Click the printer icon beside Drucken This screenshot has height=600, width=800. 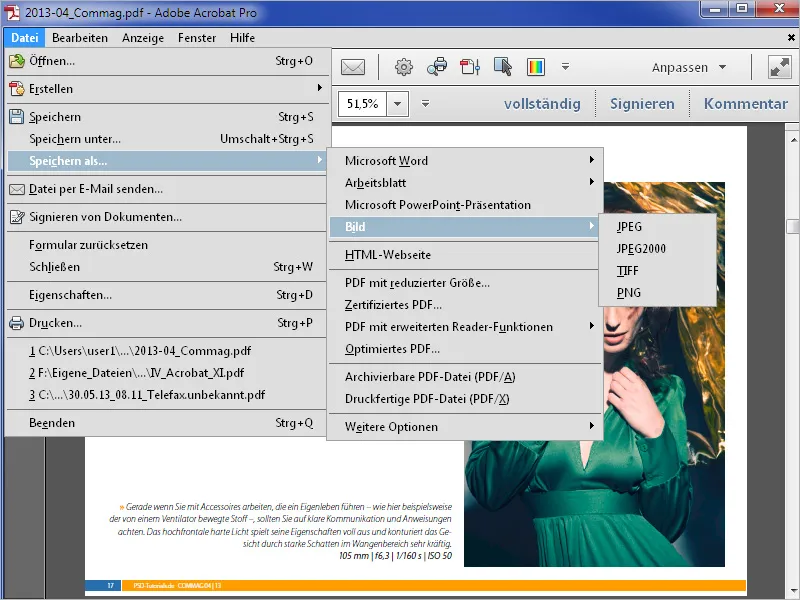(17, 323)
